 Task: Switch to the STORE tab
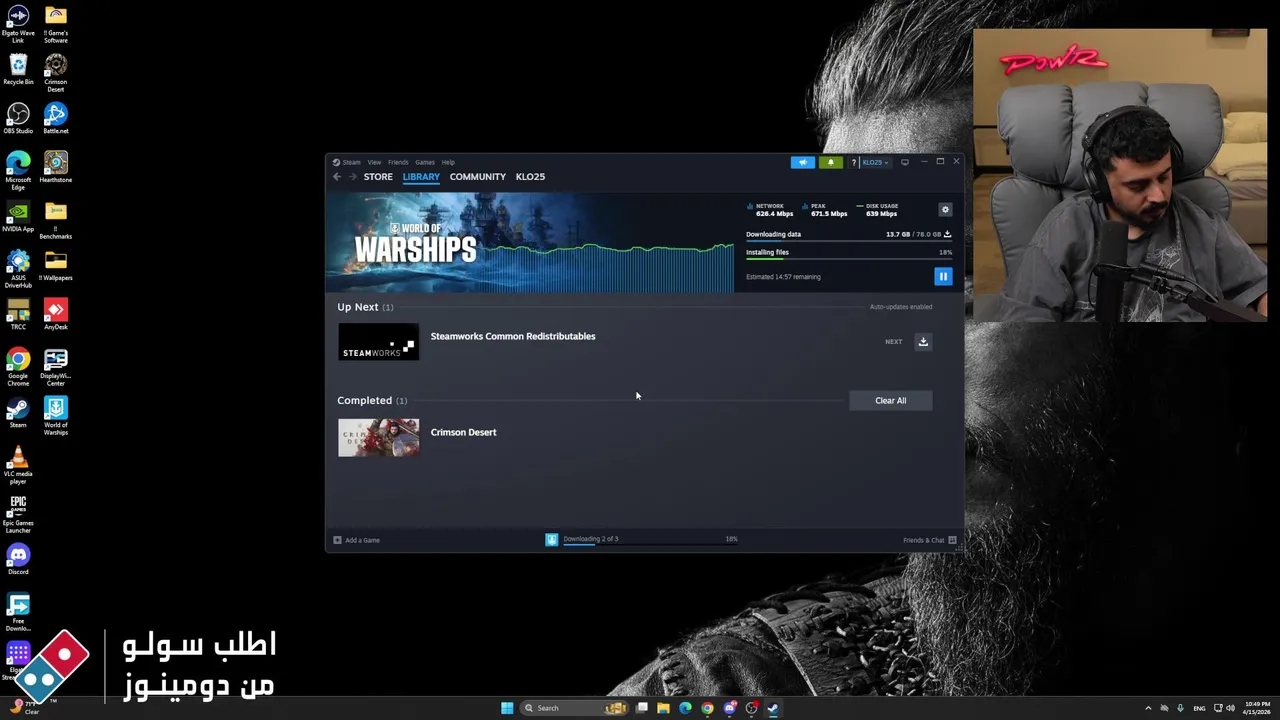[x=378, y=177]
